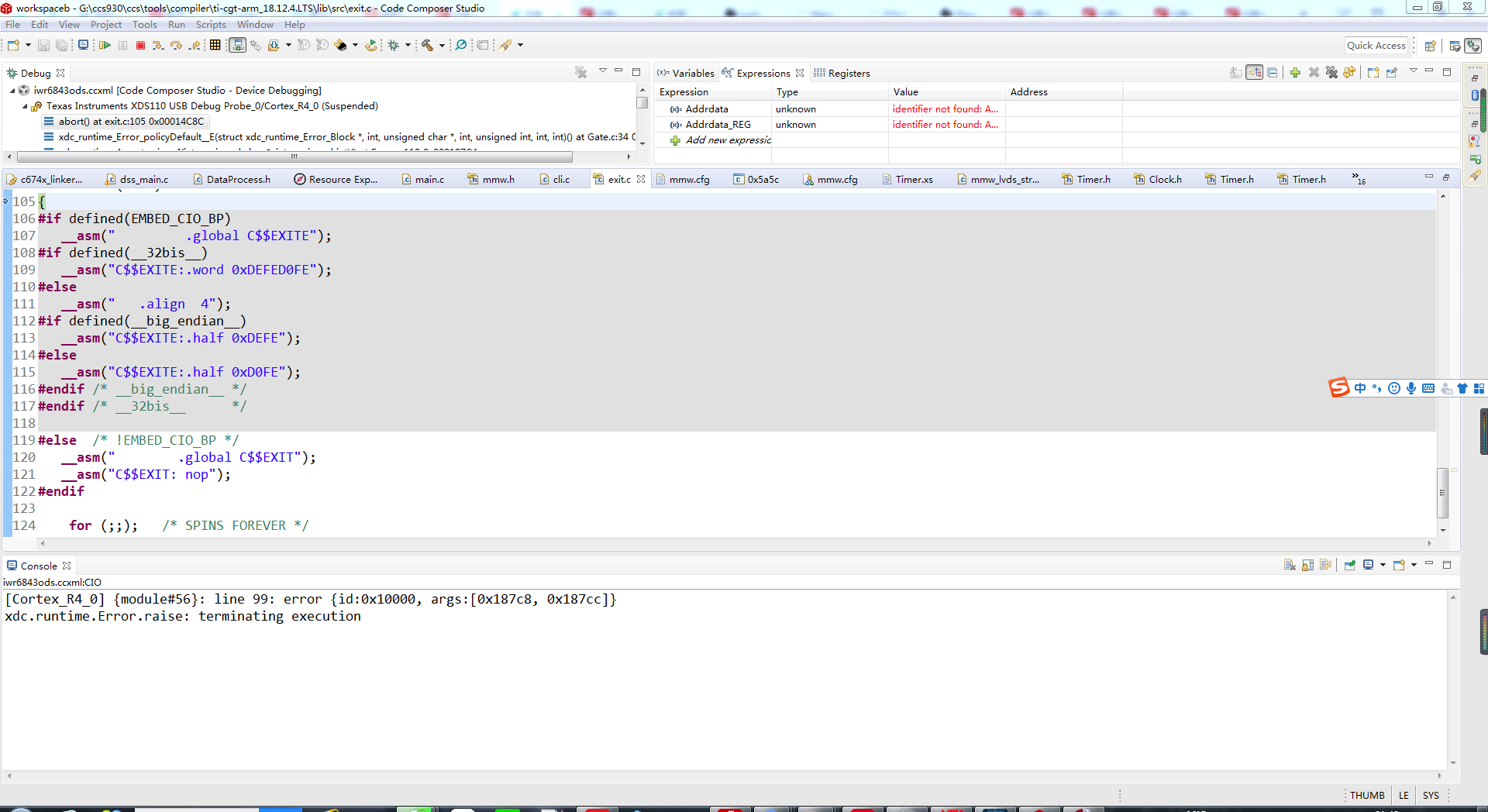Click the Step Over button
This screenshot has width=1488, height=812.
coord(177,46)
